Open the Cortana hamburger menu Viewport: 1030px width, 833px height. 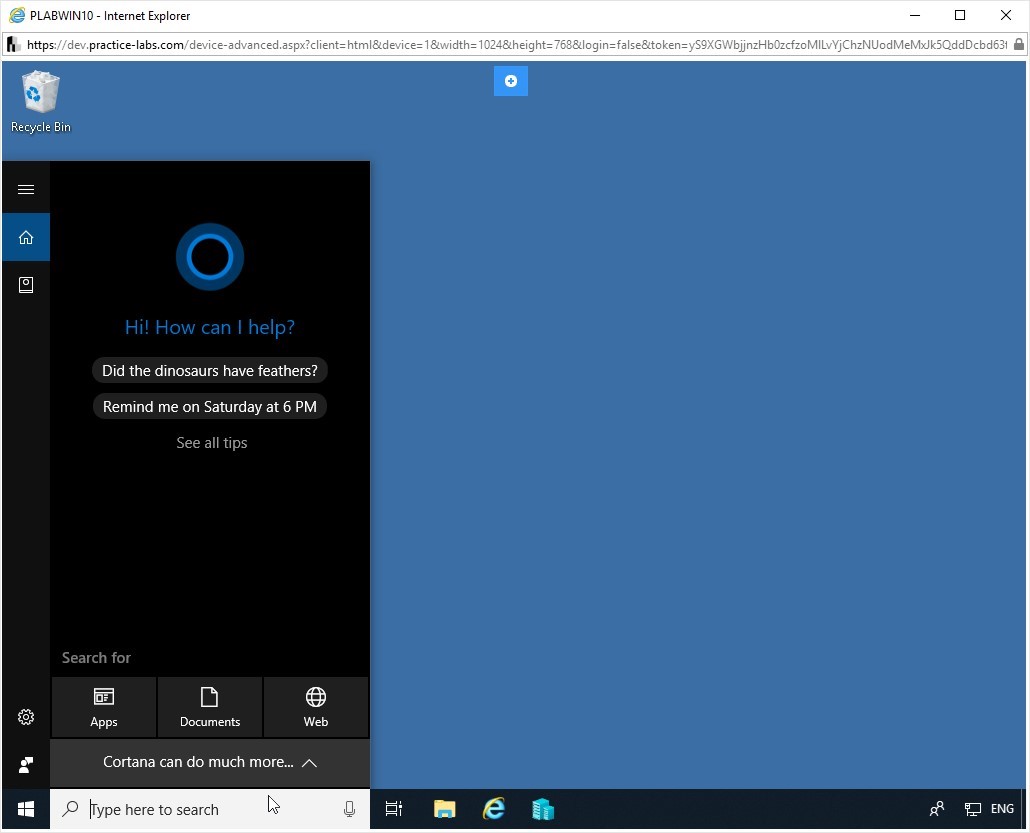(26, 190)
